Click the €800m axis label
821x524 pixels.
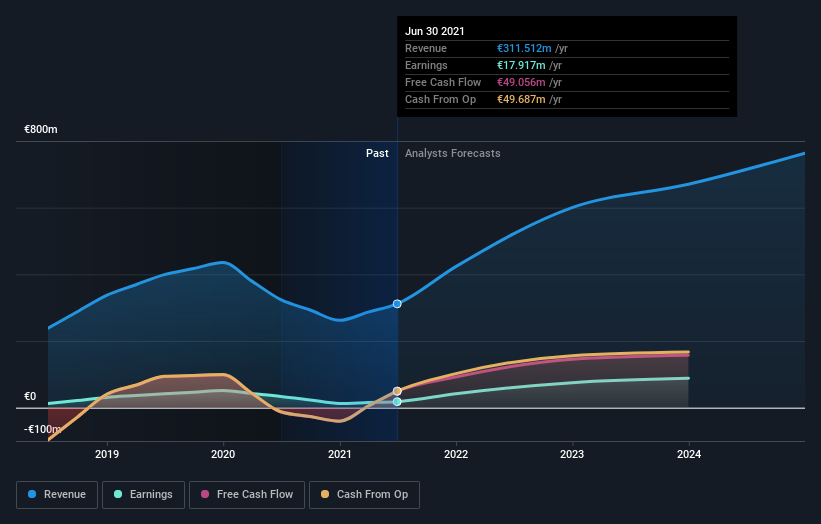click(x=41, y=129)
